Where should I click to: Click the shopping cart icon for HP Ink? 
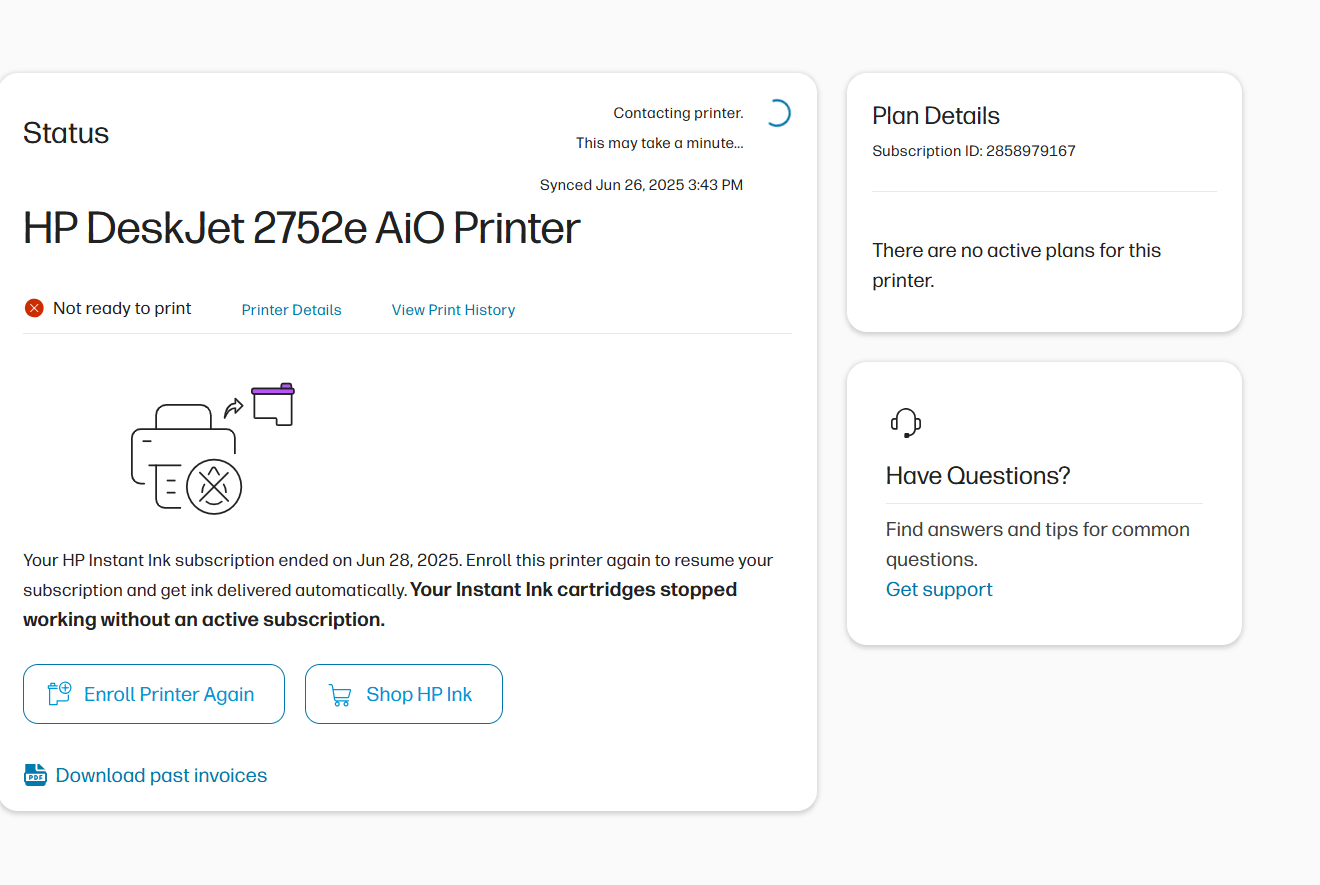pos(340,695)
